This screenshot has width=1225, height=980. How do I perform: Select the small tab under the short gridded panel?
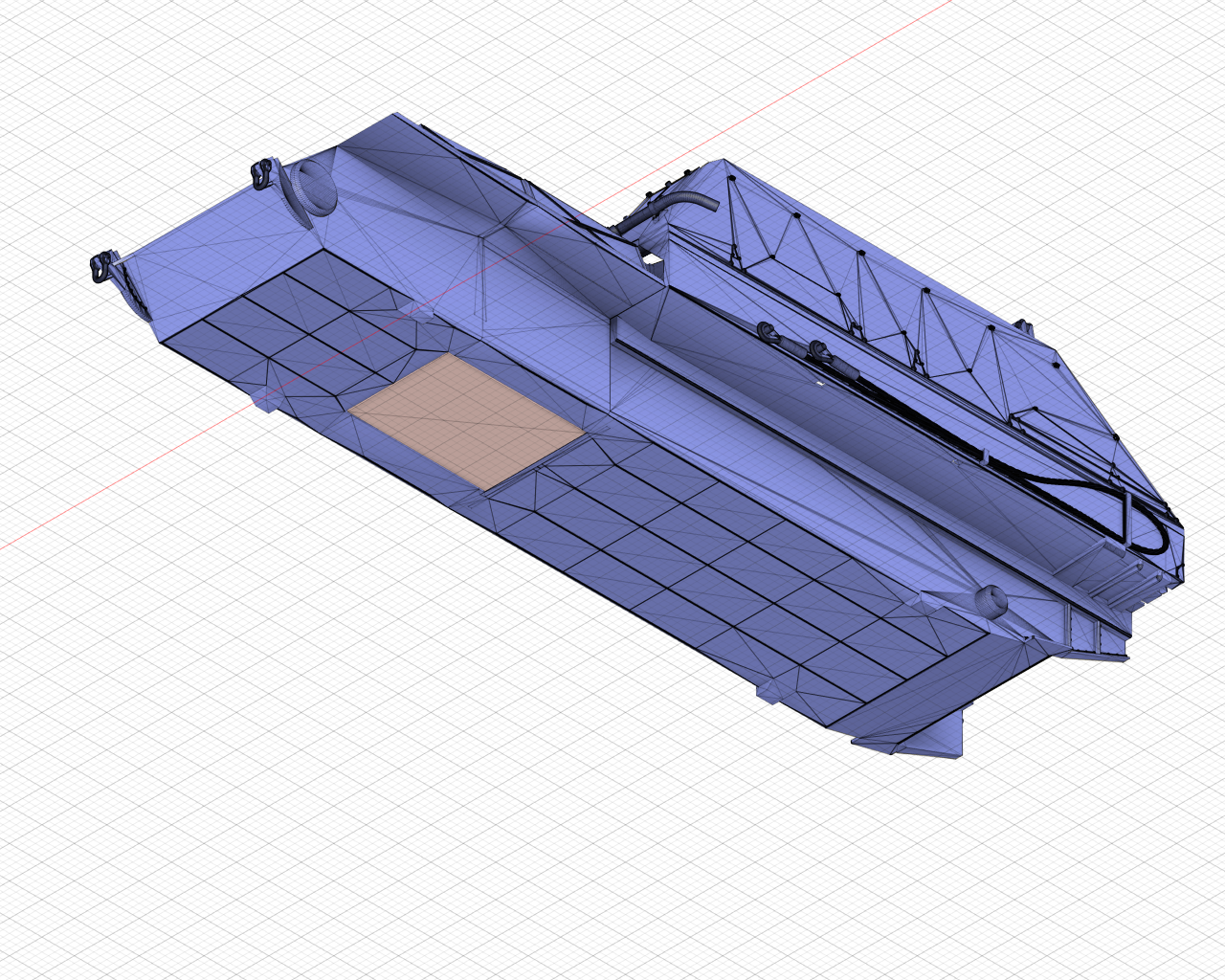pyautogui.click(x=265, y=406)
